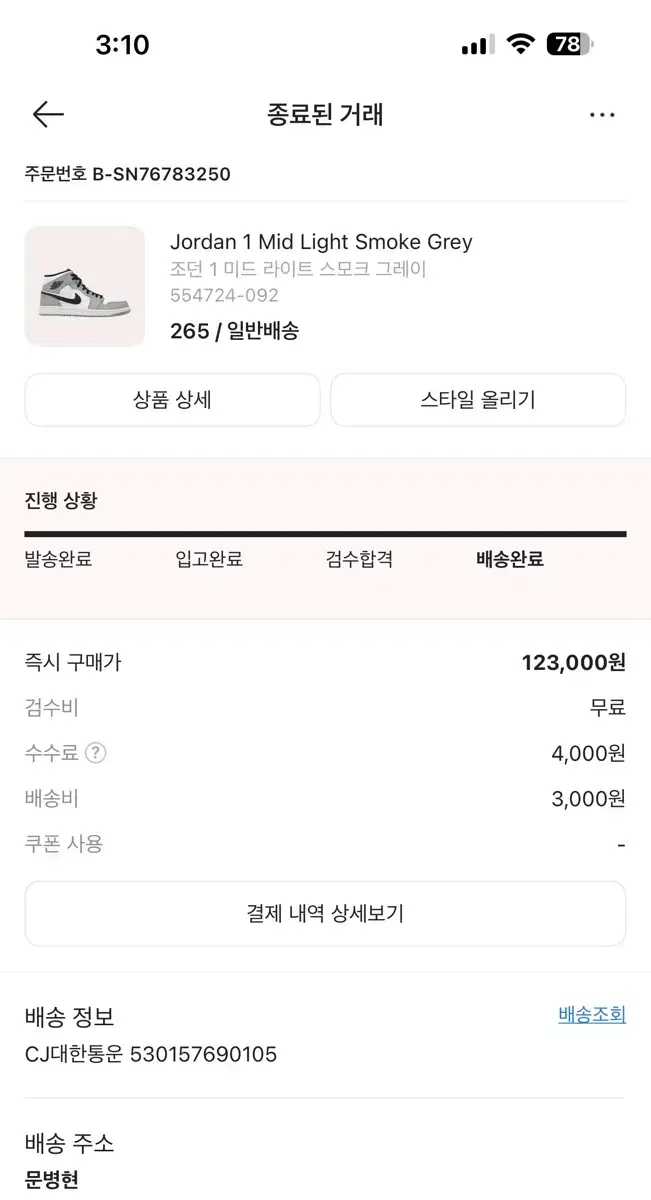Image resolution: width=651 pixels, height=1200 pixels.
Task: Tap the back arrow to leave 종료된 거래
Action: coord(47,114)
